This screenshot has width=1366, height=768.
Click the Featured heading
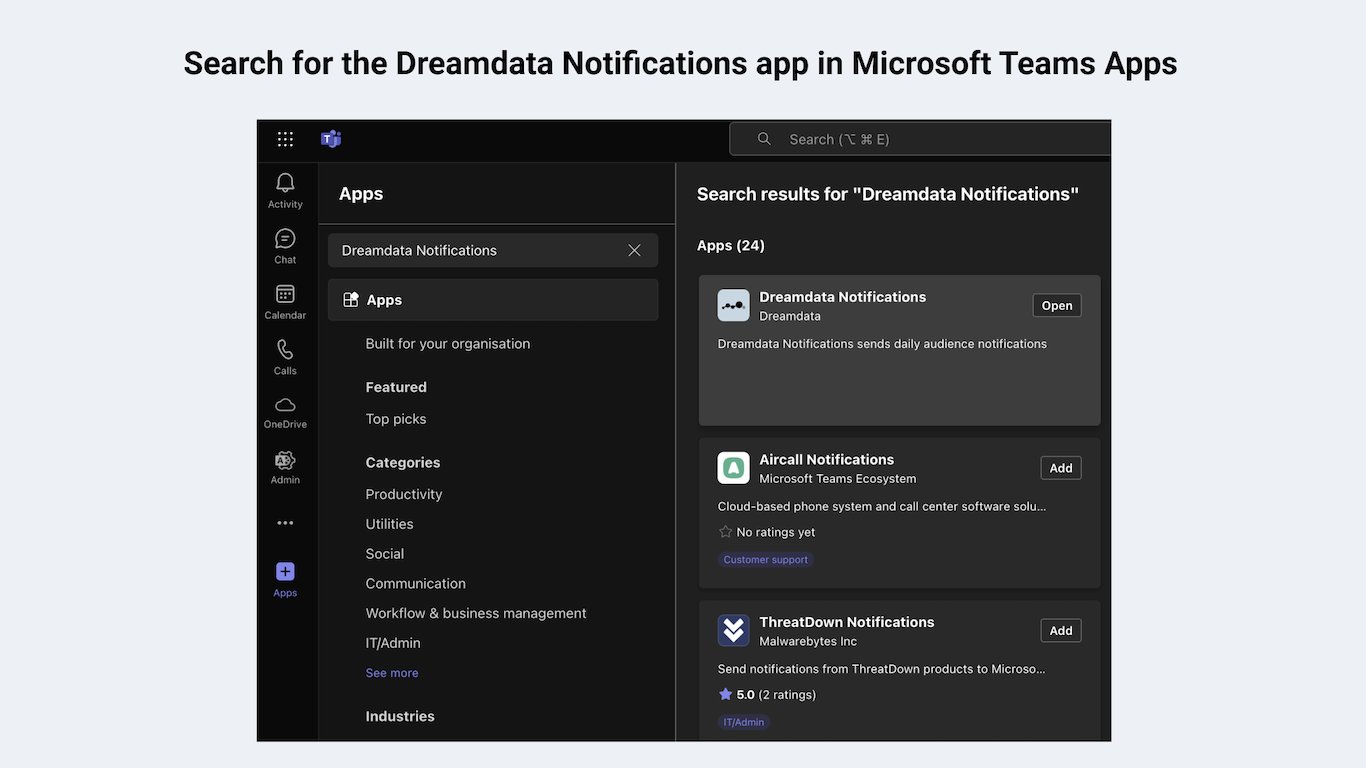(x=396, y=387)
